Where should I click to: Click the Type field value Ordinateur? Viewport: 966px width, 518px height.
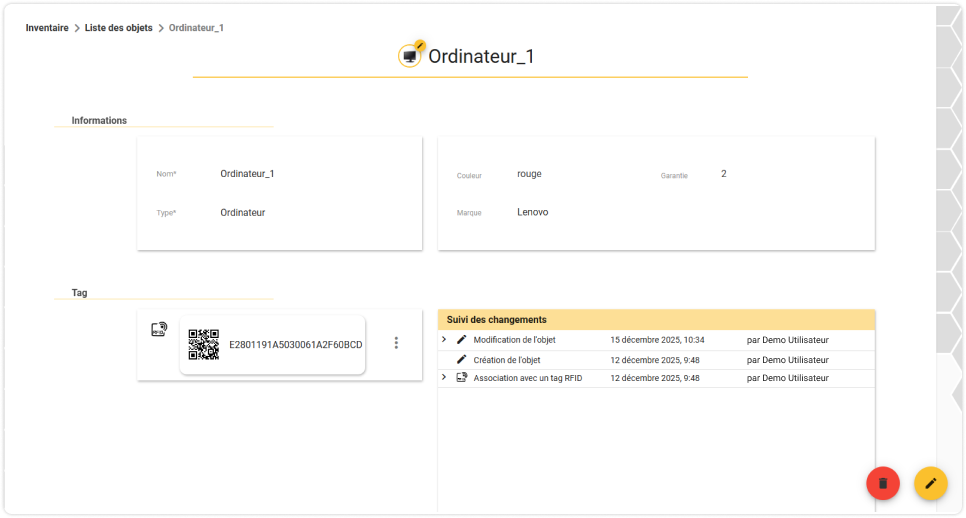(243, 212)
